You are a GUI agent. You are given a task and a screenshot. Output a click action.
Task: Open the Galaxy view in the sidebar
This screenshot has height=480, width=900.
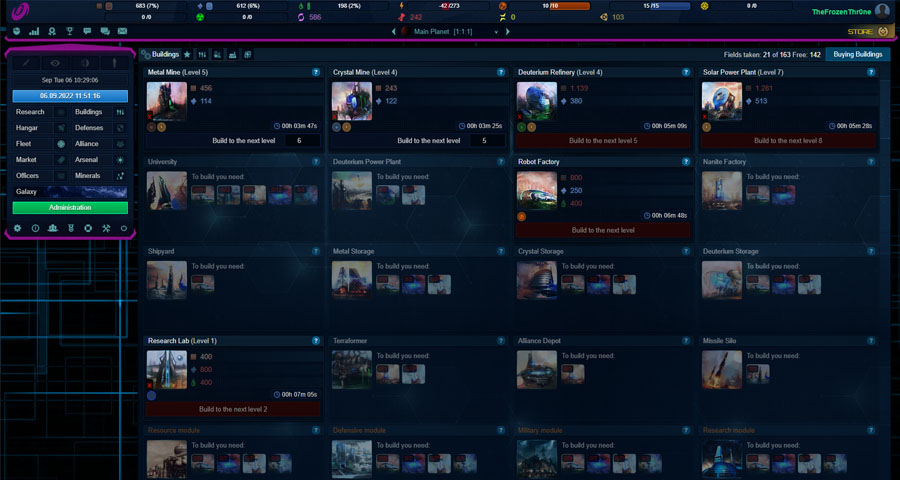[x=70, y=192]
